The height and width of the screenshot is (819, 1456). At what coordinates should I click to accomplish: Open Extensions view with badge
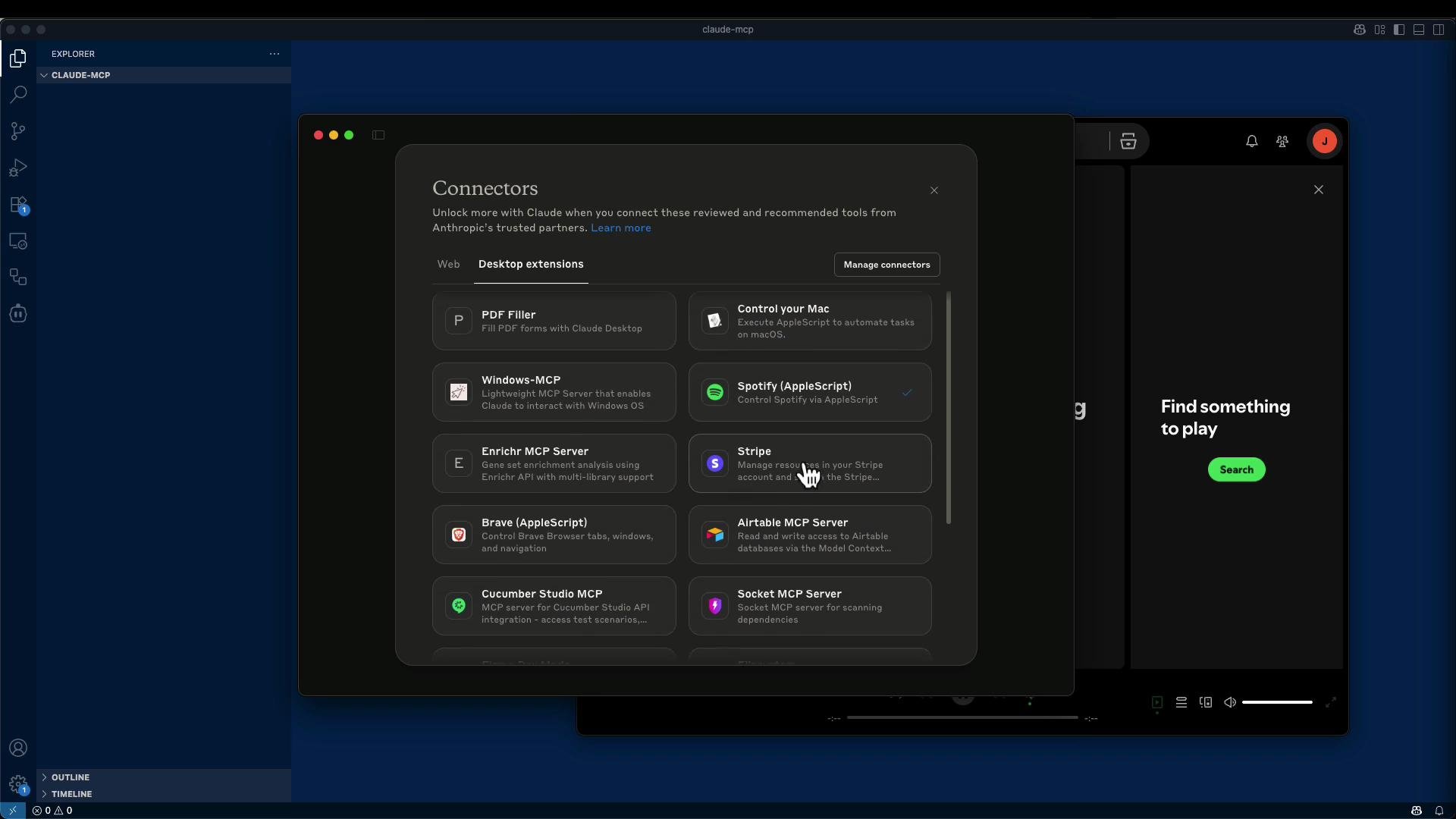pos(18,205)
